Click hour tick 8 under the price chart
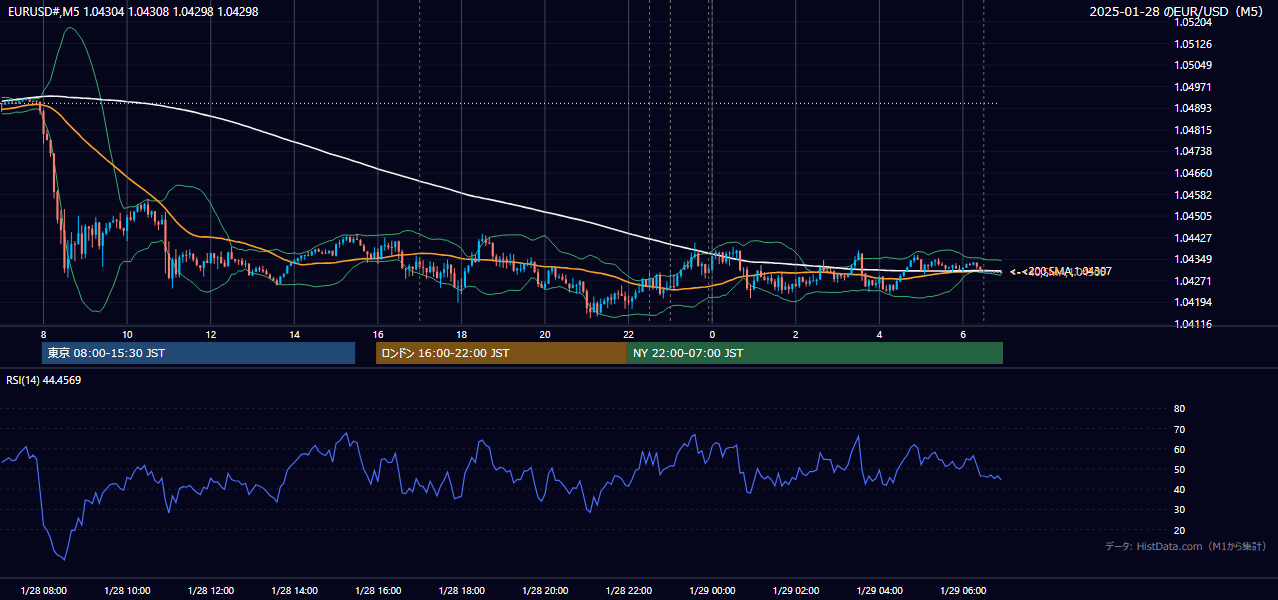This screenshot has width=1278, height=600. [x=43, y=334]
